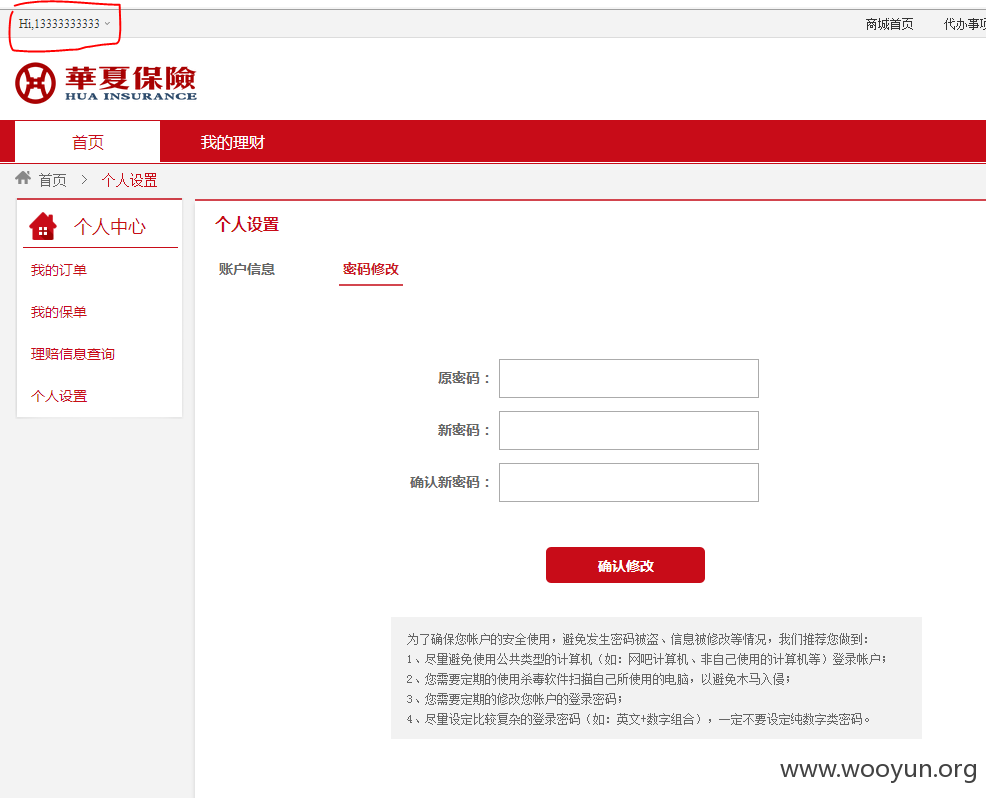Click the home icon in breadcrumb

pos(23,178)
